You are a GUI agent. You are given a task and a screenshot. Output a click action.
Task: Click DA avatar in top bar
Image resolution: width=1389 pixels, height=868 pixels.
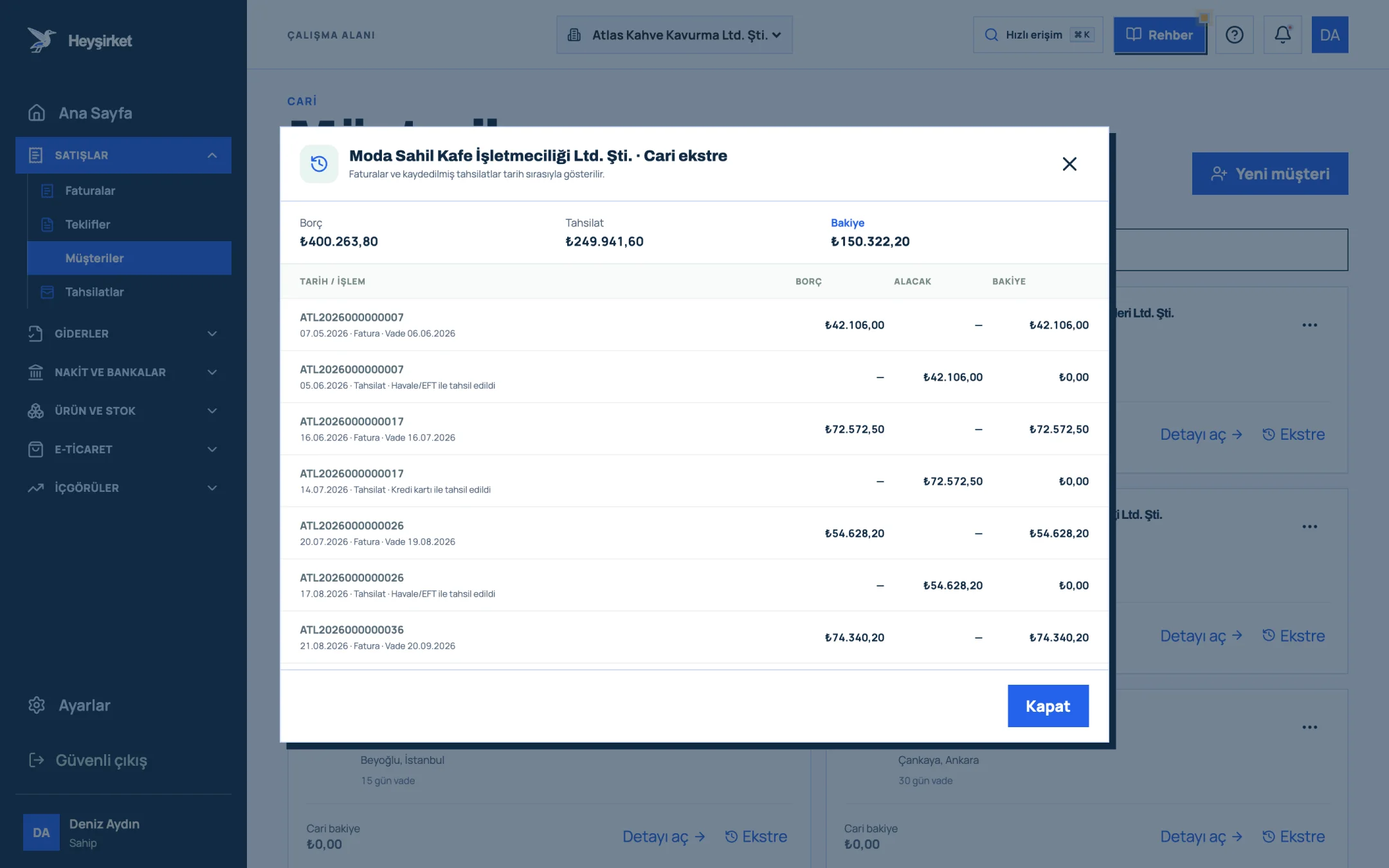(1329, 35)
